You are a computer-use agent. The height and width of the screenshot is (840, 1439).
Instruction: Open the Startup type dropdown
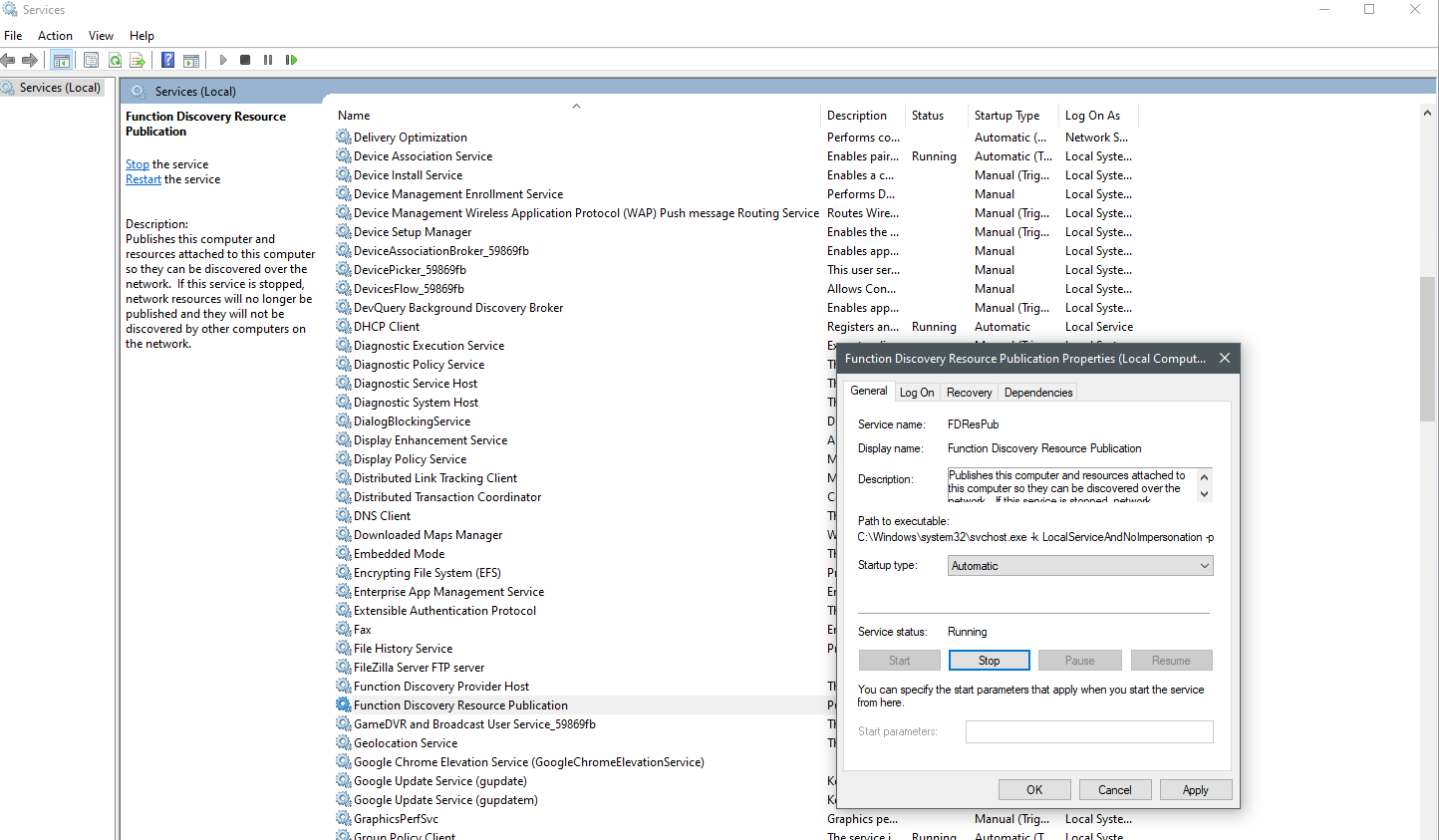(x=1079, y=566)
